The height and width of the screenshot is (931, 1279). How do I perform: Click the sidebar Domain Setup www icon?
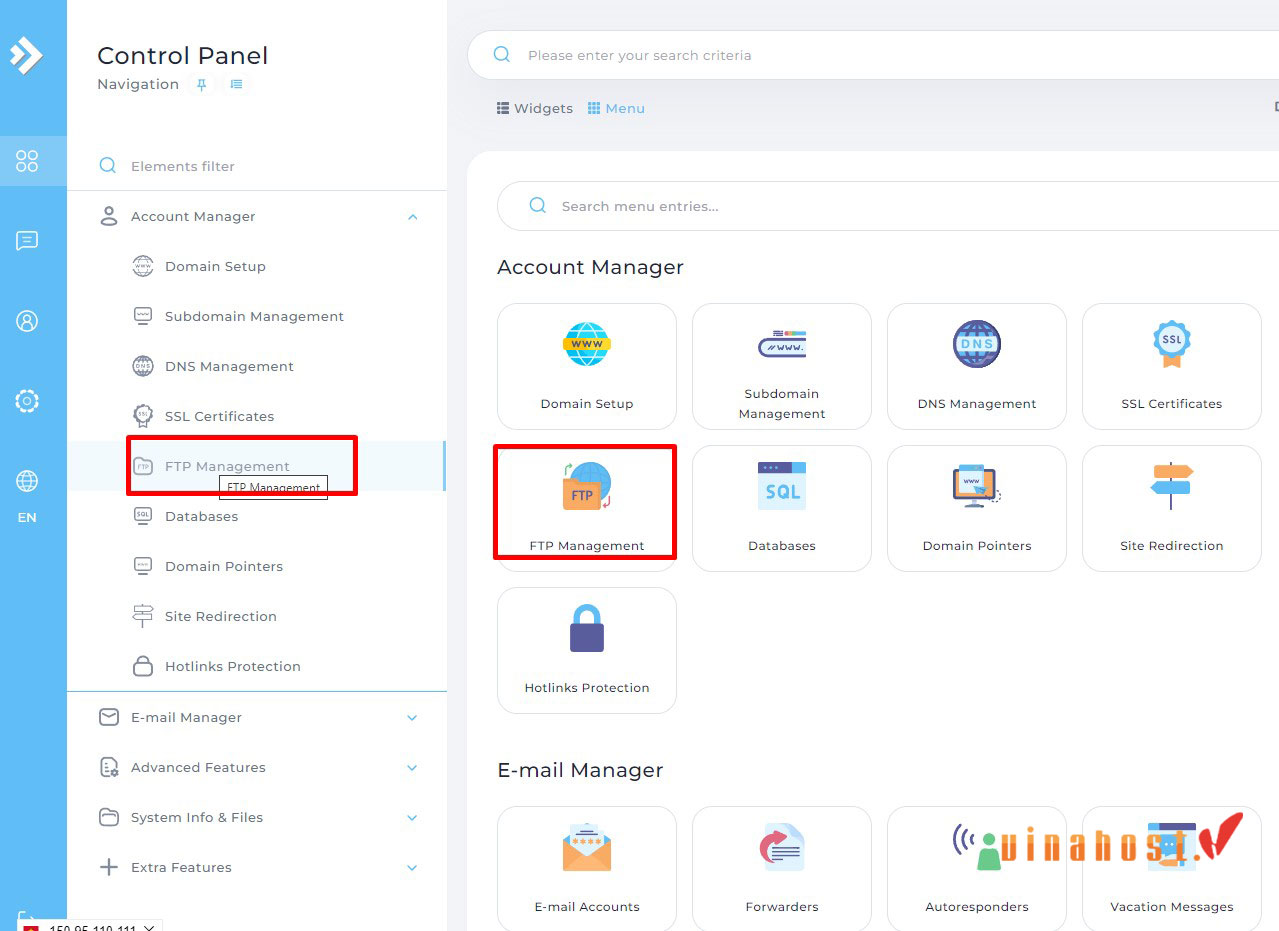(x=143, y=267)
